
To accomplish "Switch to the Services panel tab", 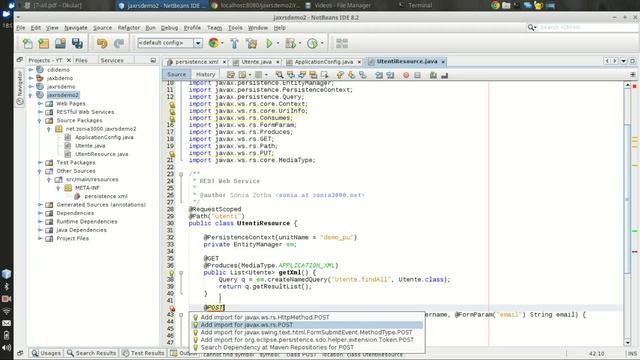I will pos(112,60).
